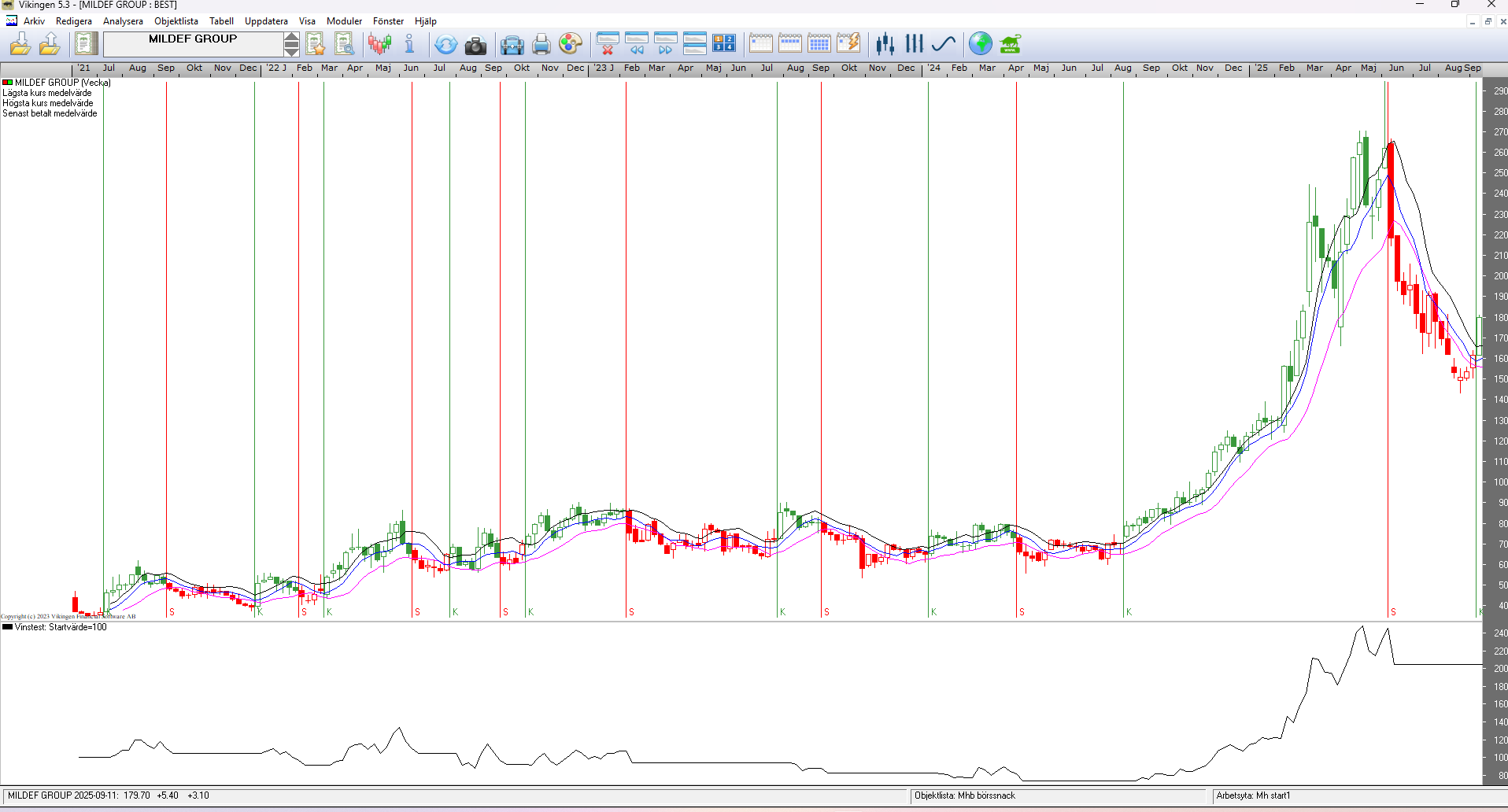Switch to bar chart type icon

[915, 44]
